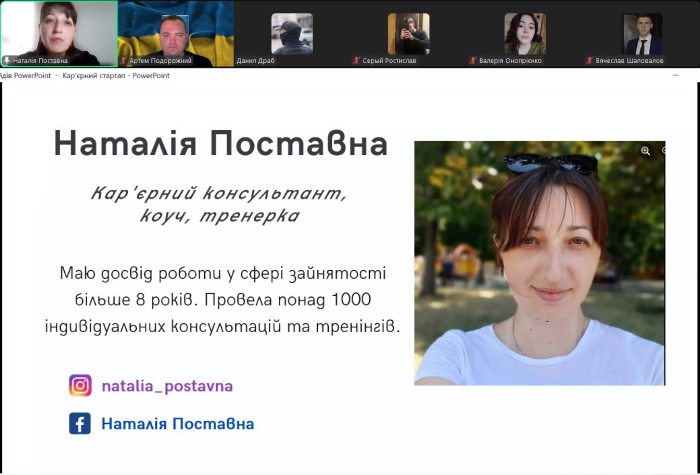Click the muted mic icon beside Артем Подорожний
This screenshot has width=700, height=475.
123,61
